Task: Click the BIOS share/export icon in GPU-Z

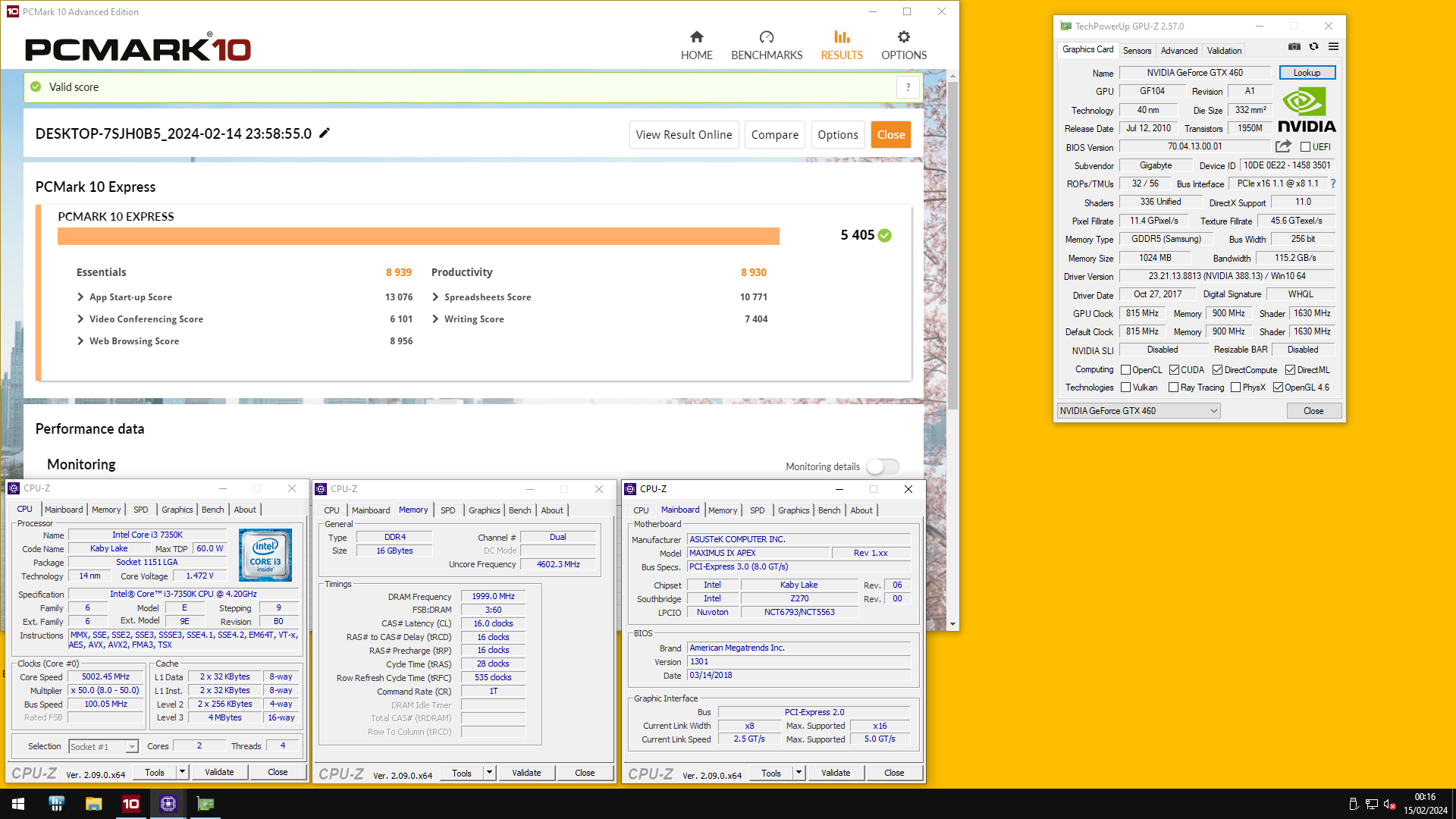Action: coord(1283,146)
